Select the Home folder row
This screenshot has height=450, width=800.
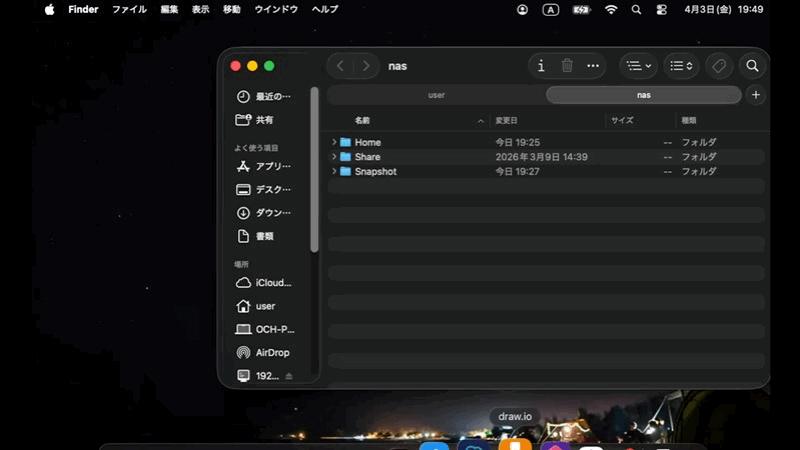click(x=546, y=142)
